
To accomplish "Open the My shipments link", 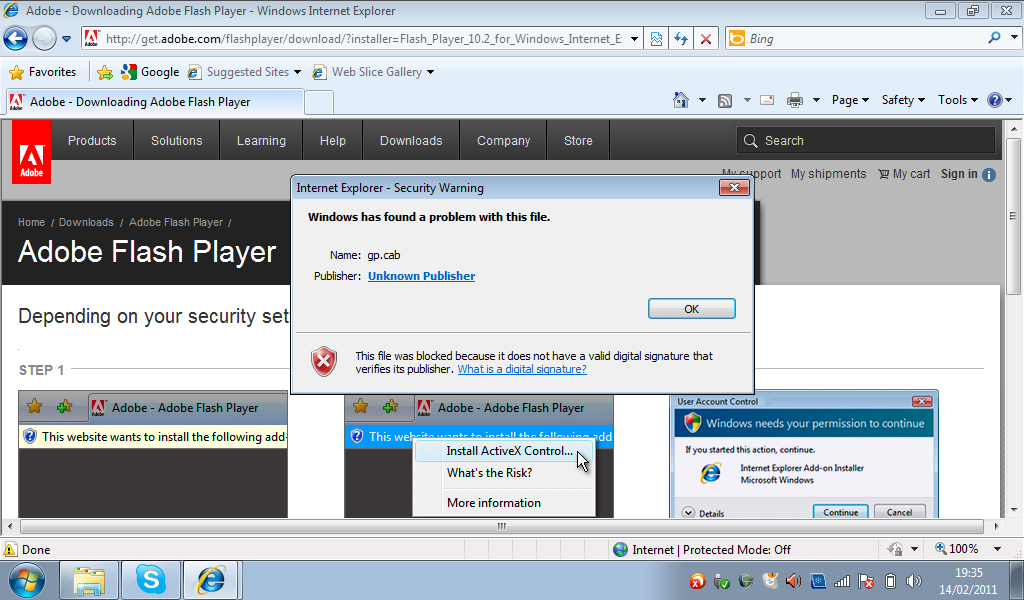I will 828,174.
